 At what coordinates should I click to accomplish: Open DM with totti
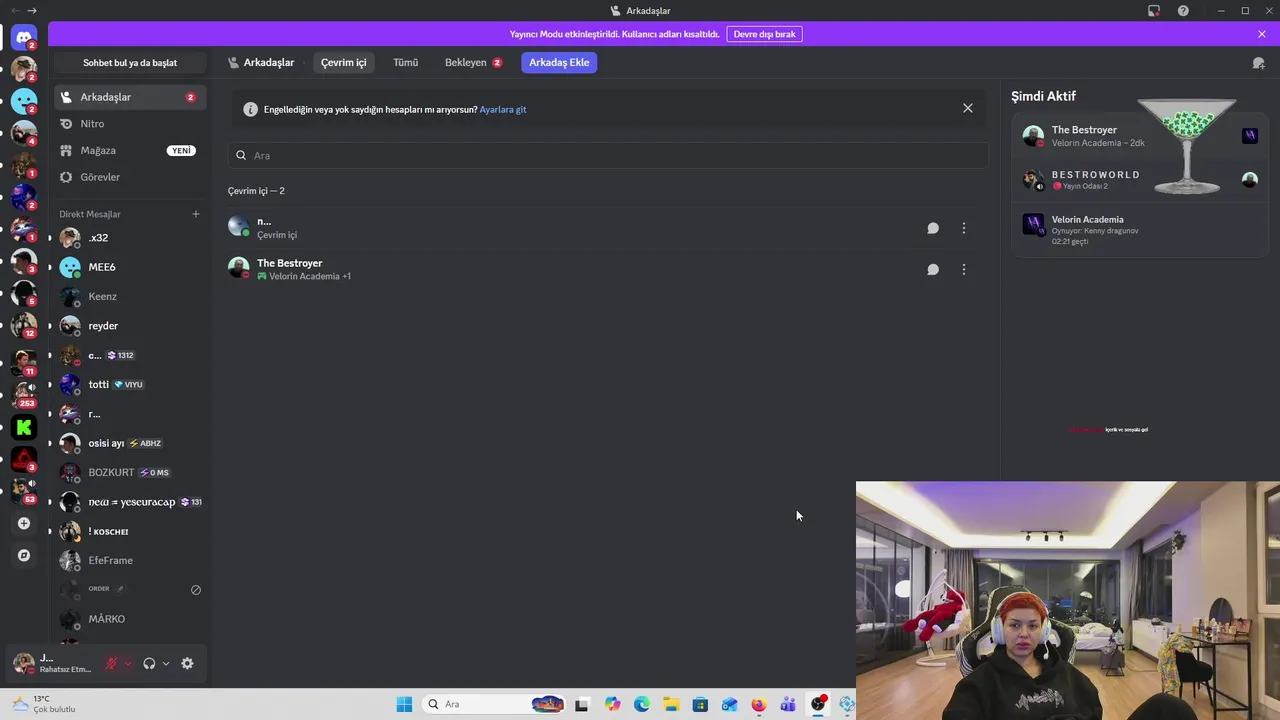coord(130,384)
